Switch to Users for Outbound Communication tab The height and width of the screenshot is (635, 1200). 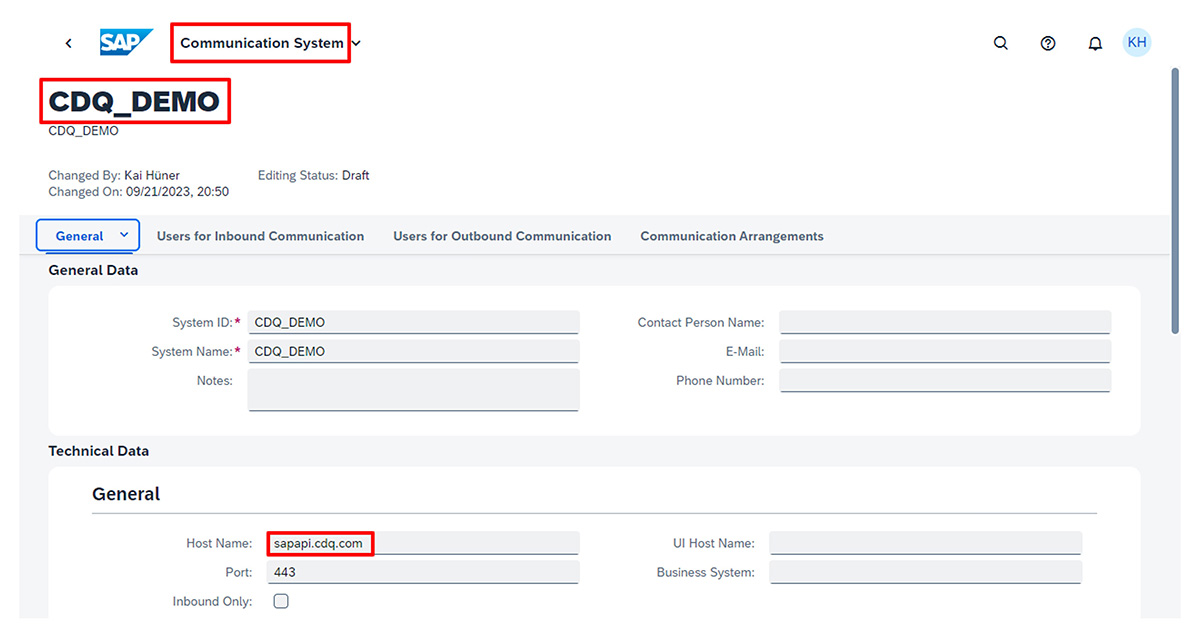(502, 236)
